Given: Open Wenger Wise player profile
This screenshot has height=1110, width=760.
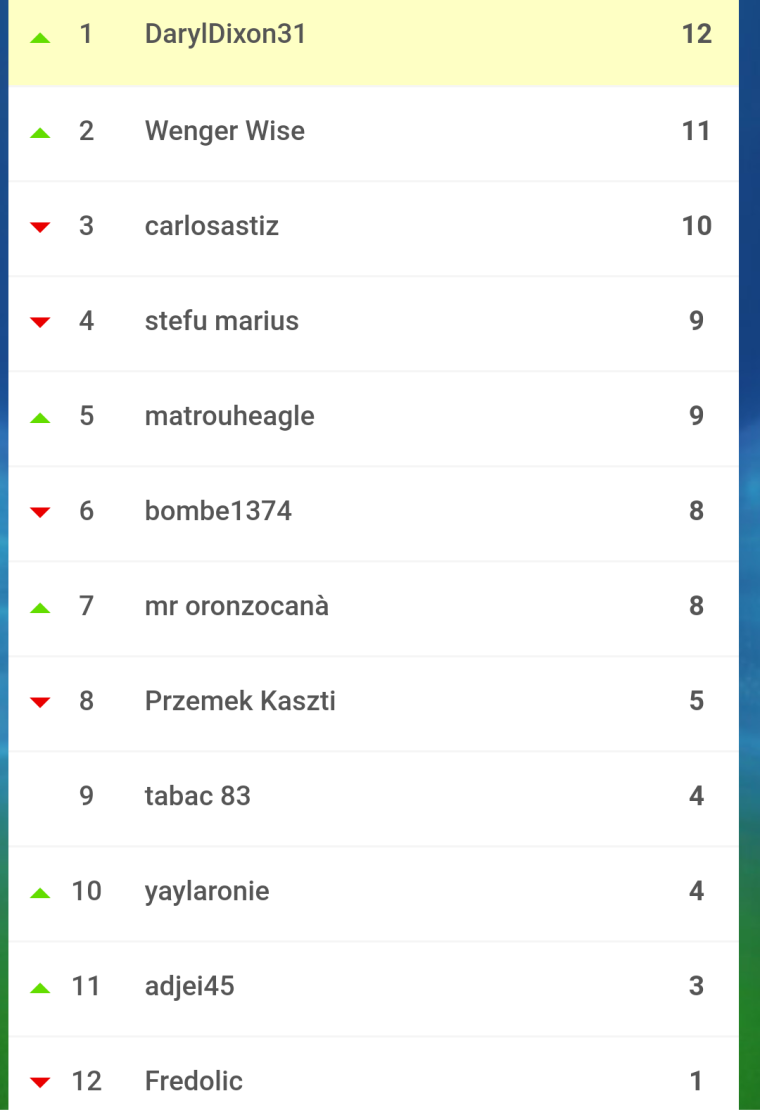Looking at the screenshot, I should point(224,131).
